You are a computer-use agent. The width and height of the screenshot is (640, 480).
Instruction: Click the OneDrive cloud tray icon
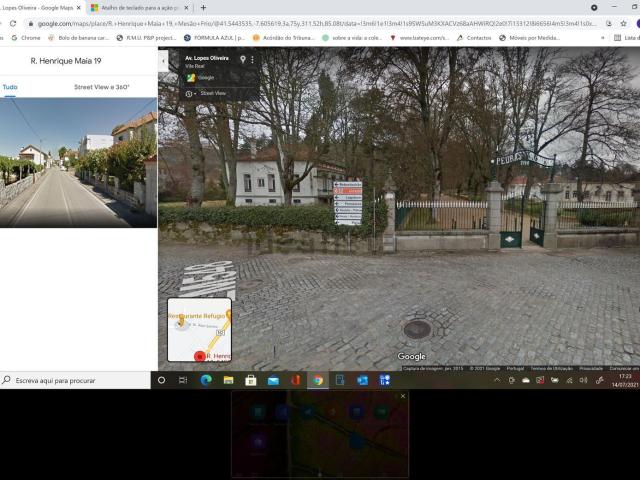(x=526, y=380)
